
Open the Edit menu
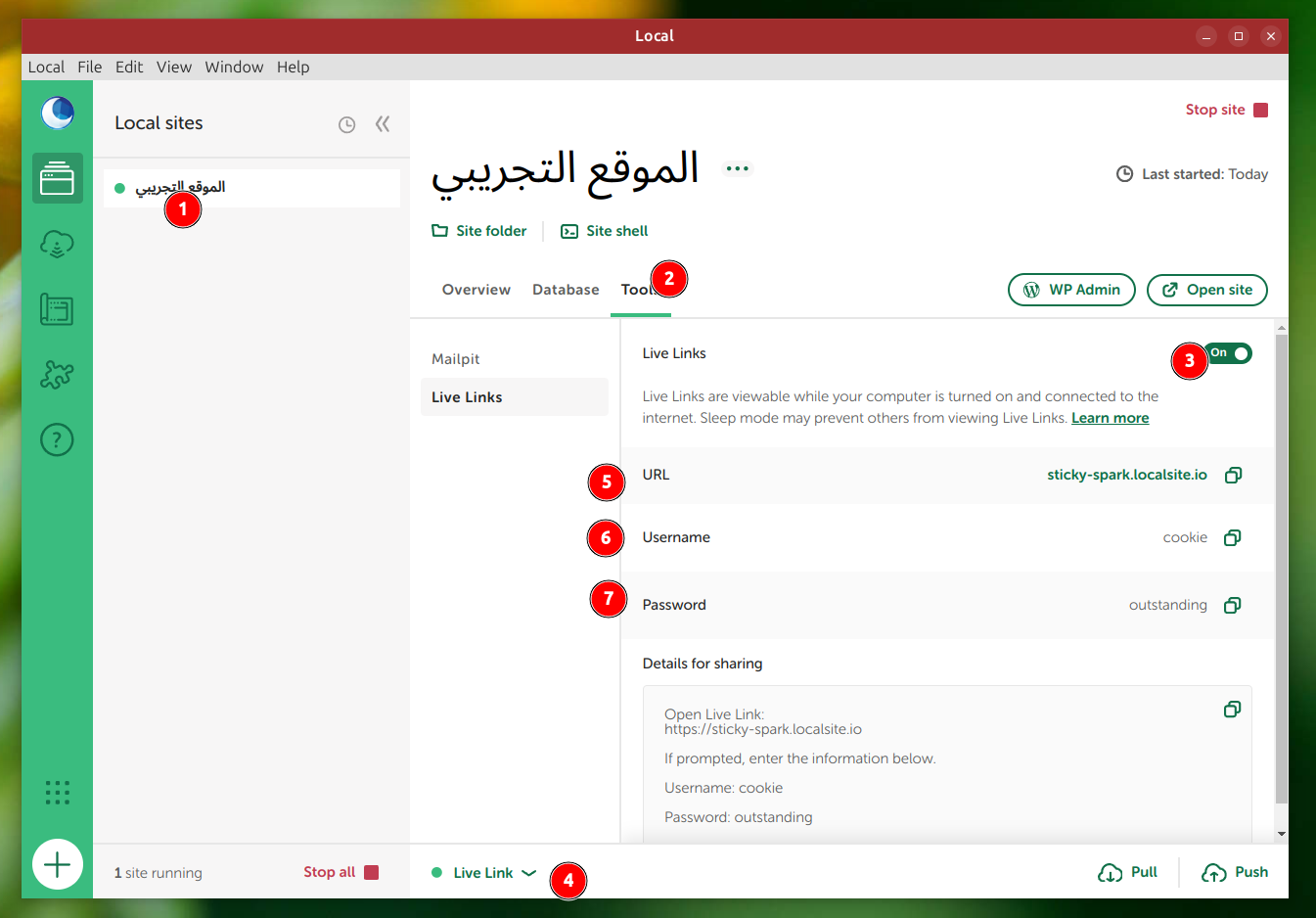click(x=129, y=67)
